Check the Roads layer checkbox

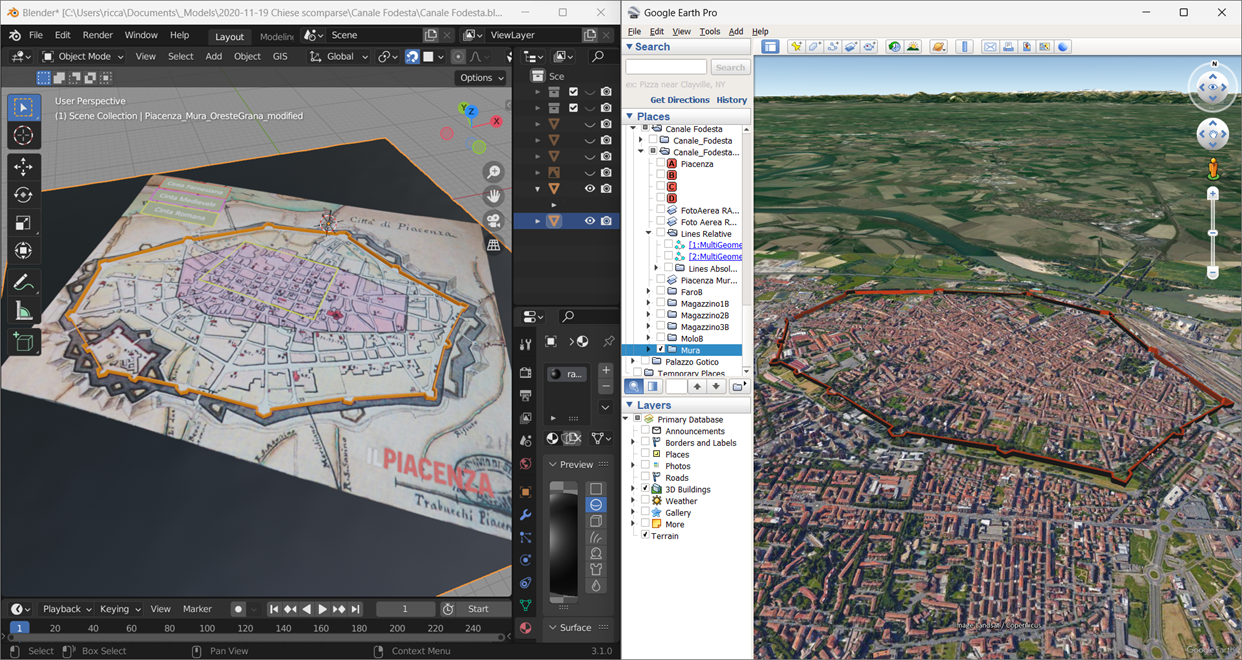(645, 478)
